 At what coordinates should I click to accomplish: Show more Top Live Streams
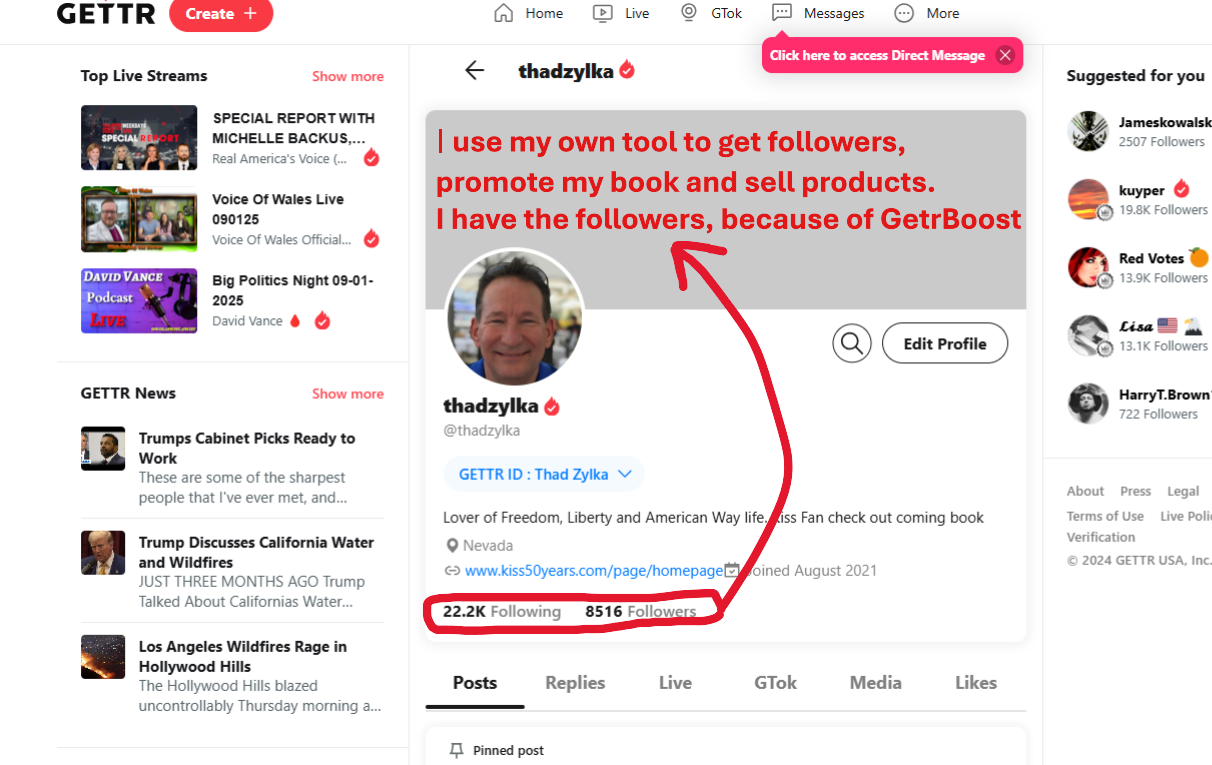[x=347, y=76]
